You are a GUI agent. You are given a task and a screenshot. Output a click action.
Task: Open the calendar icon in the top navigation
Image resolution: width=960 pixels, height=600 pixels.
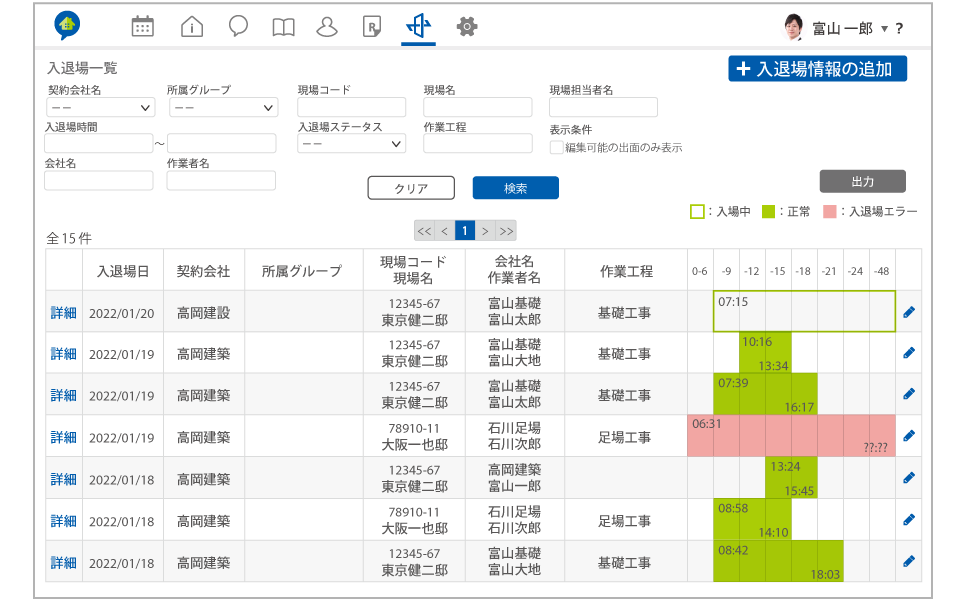click(142, 26)
